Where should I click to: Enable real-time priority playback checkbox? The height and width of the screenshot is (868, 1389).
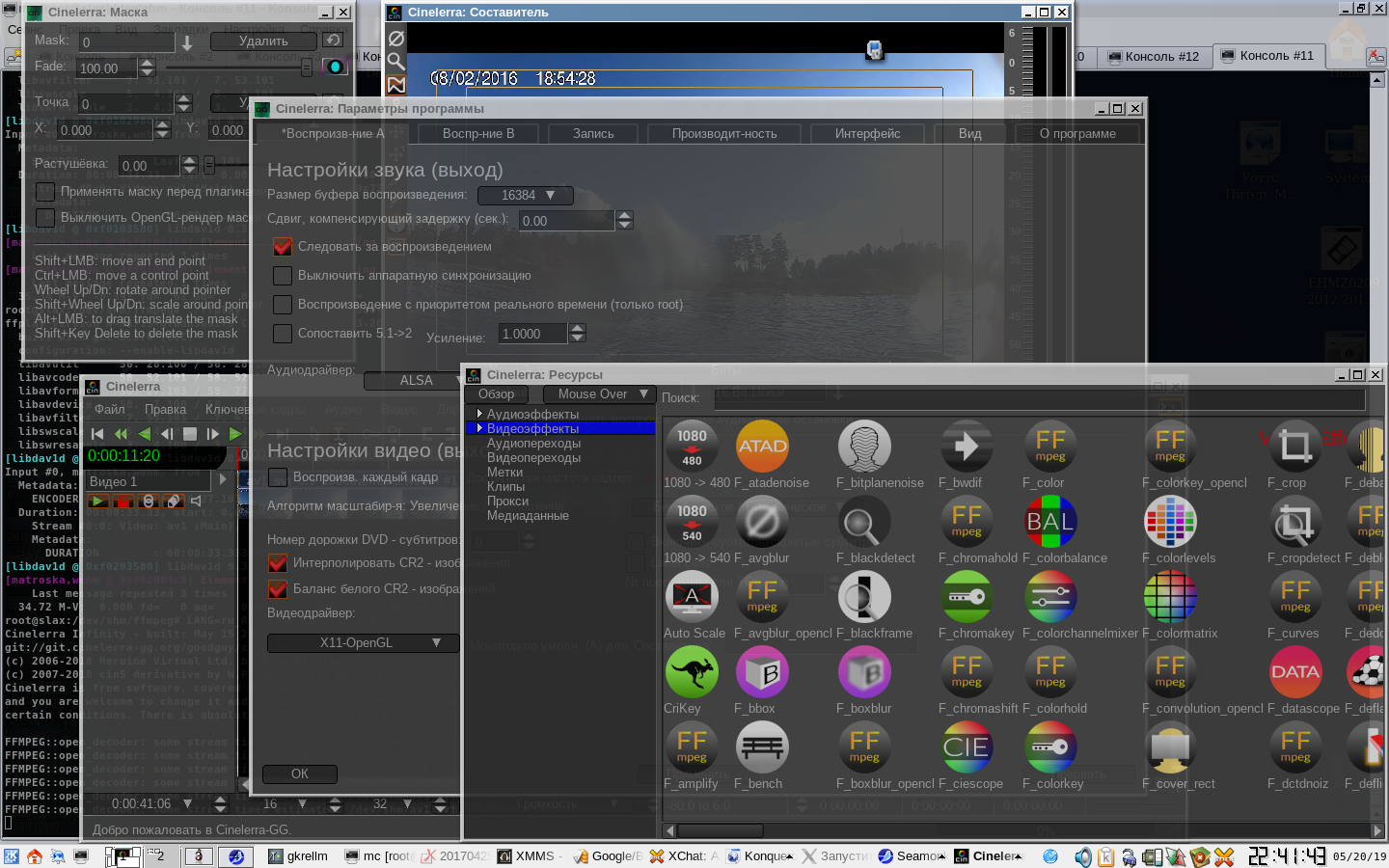283,305
